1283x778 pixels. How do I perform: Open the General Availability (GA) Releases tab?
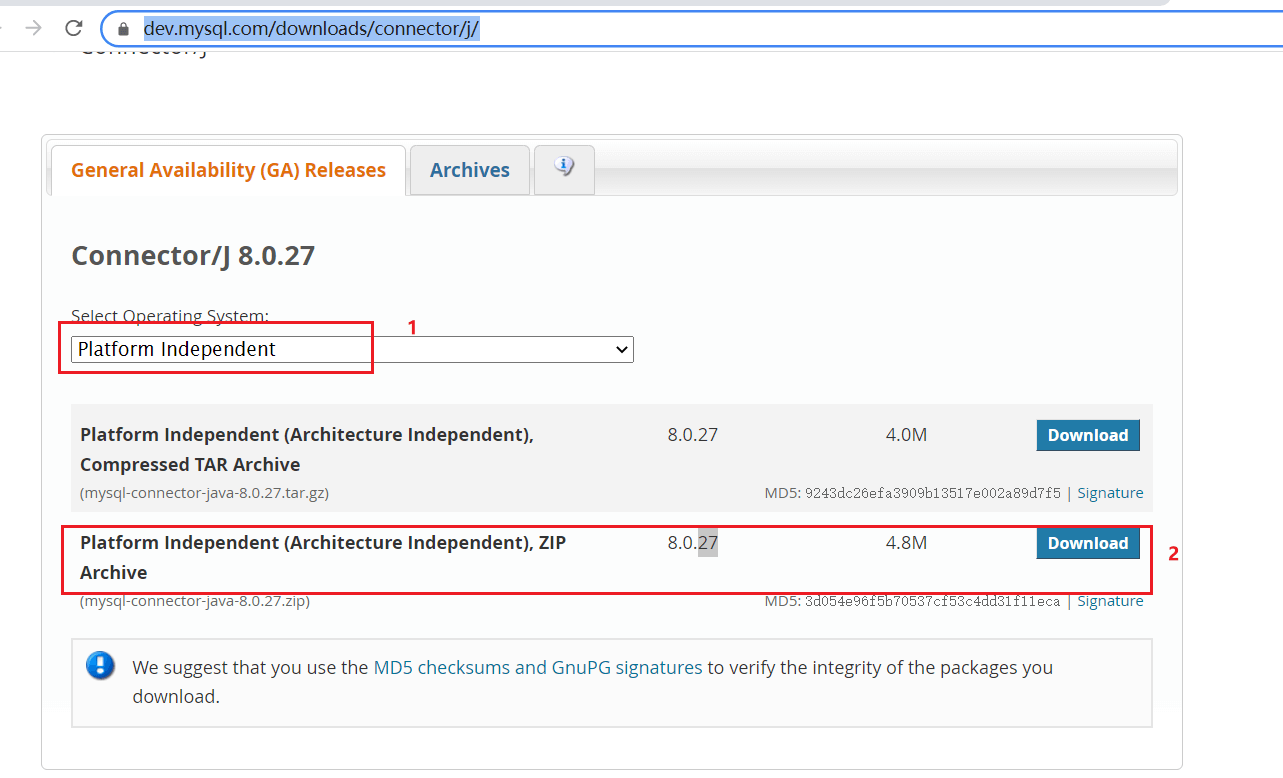point(228,170)
